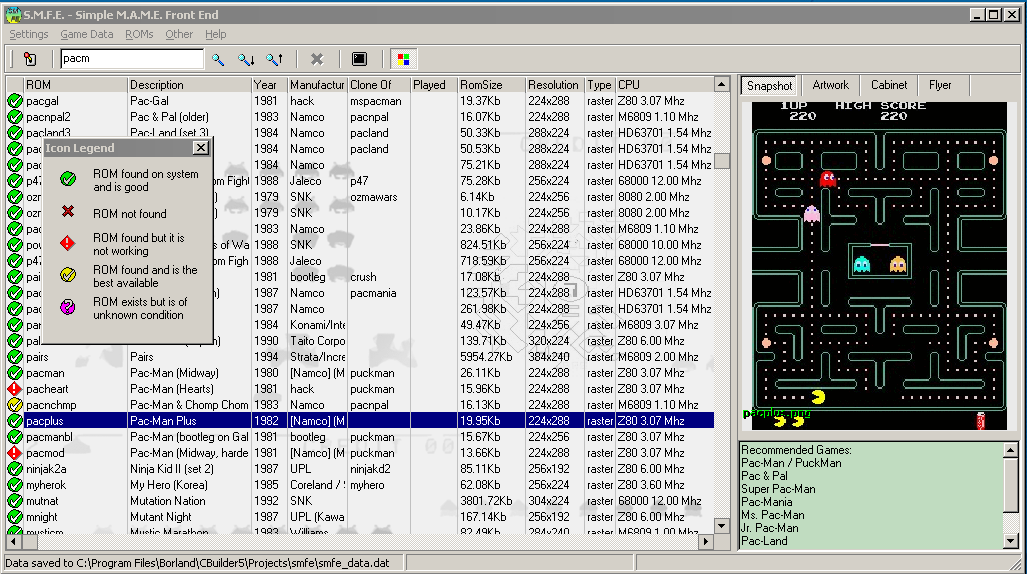Click the first toolbar icon left of search box
Screen dimensions: 1027x574
click(30, 60)
